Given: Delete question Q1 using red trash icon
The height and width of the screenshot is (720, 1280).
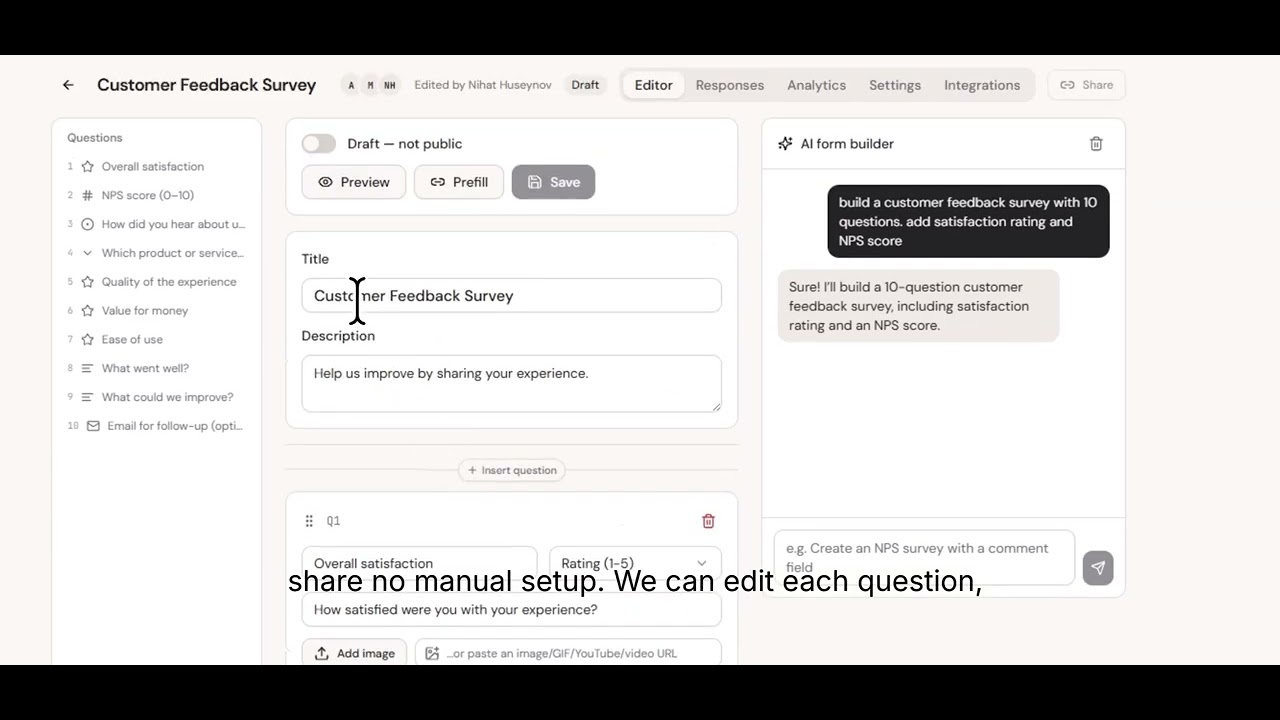Looking at the screenshot, I should (708, 521).
